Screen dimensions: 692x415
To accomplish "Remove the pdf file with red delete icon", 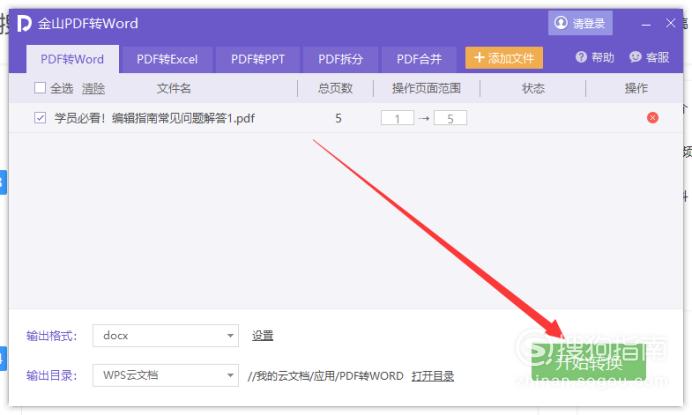I will 652,118.
